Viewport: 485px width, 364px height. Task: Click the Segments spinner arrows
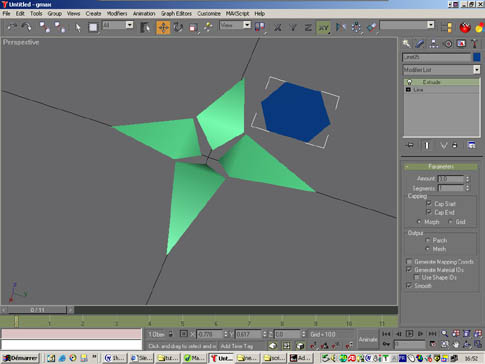[x=467, y=188]
